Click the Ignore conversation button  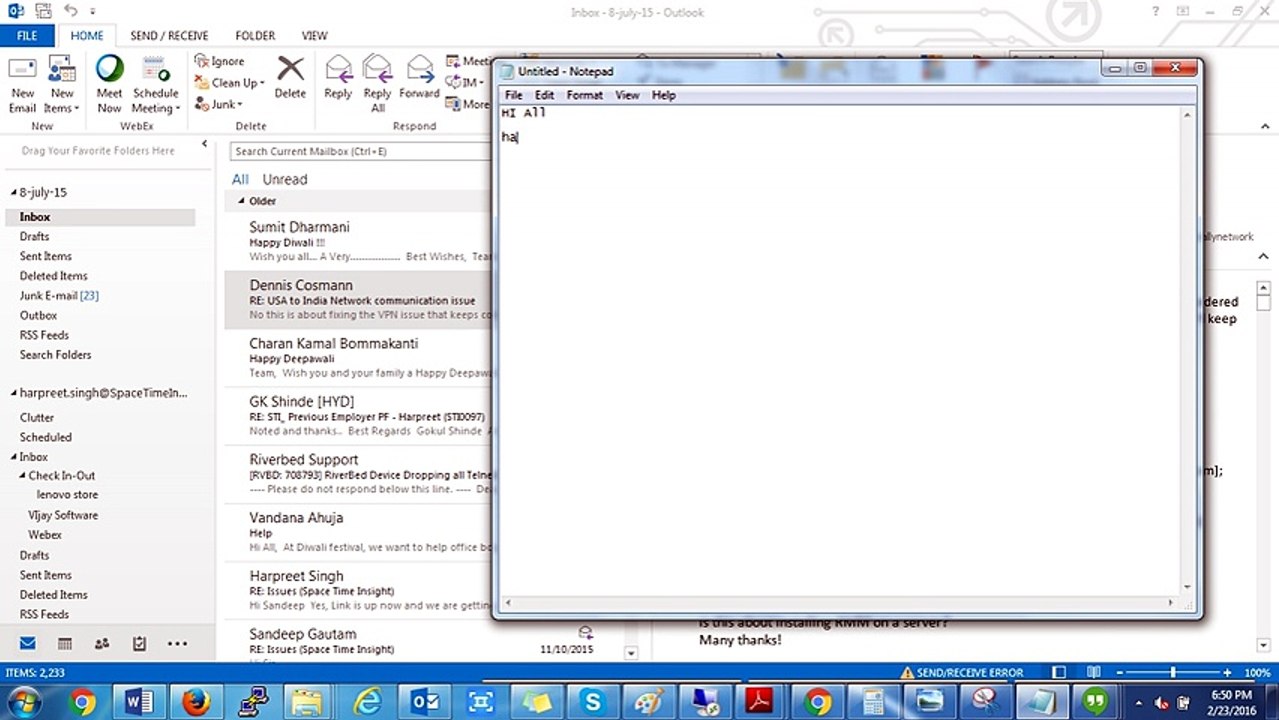220,61
